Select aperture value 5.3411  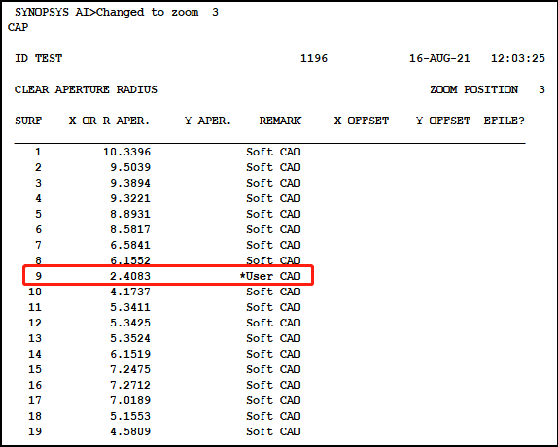130,307
